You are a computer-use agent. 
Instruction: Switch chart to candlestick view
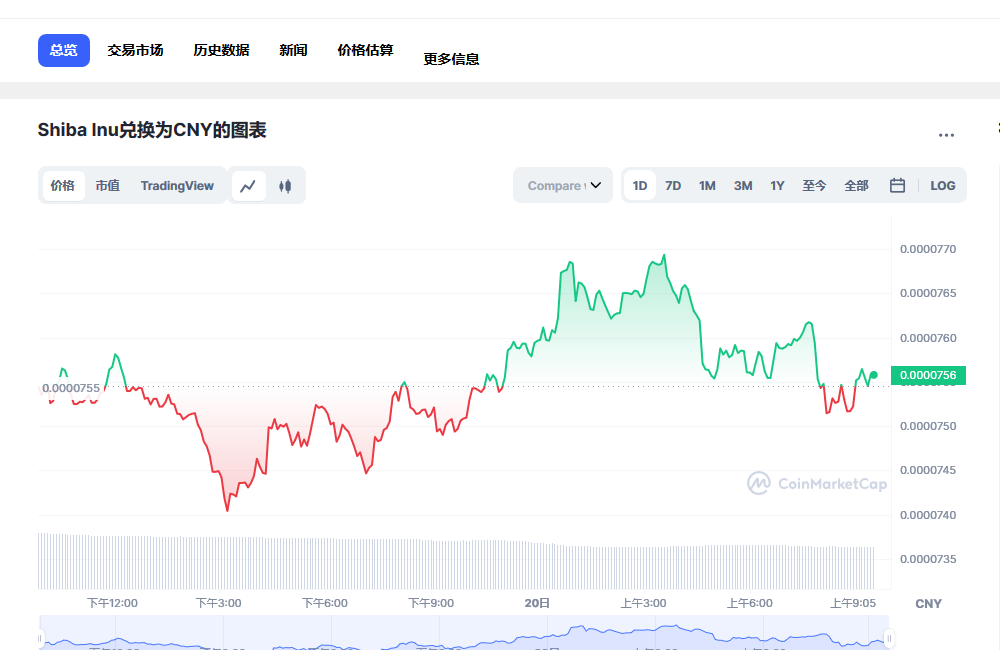point(285,185)
